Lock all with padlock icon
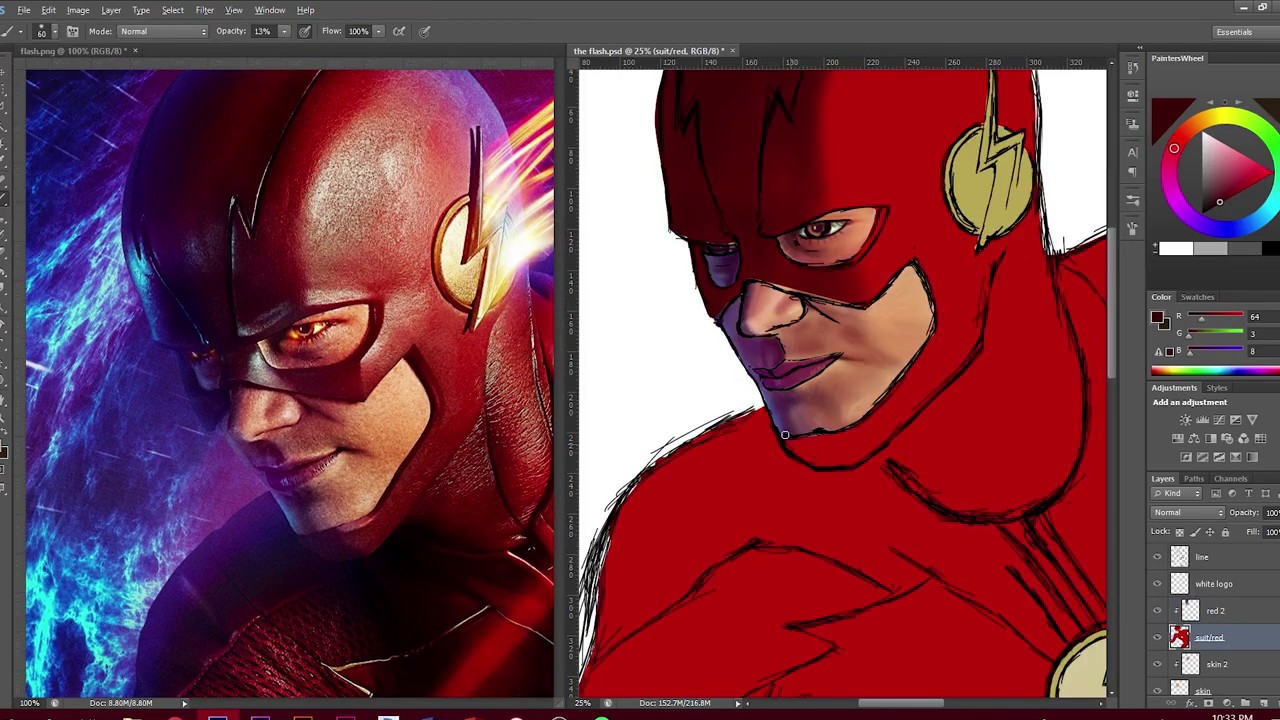1280x720 pixels. (x=1225, y=532)
